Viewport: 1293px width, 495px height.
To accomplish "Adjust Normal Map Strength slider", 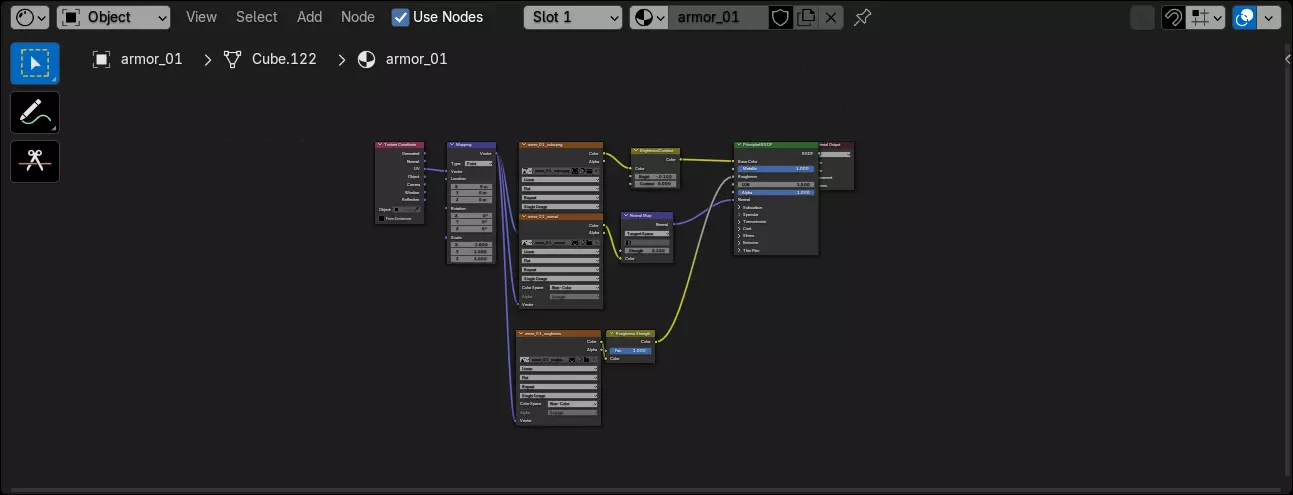I will pyautogui.click(x=647, y=250).
